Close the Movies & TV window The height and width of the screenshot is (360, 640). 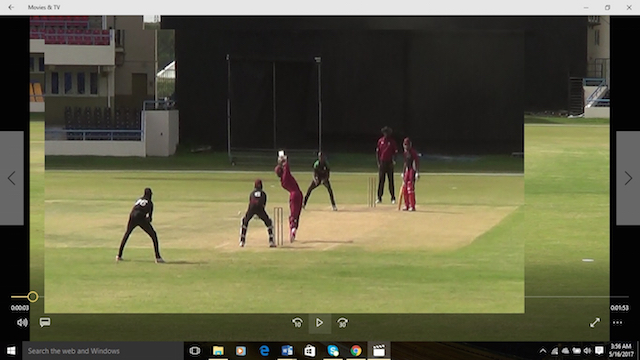[x=629, y=7]
